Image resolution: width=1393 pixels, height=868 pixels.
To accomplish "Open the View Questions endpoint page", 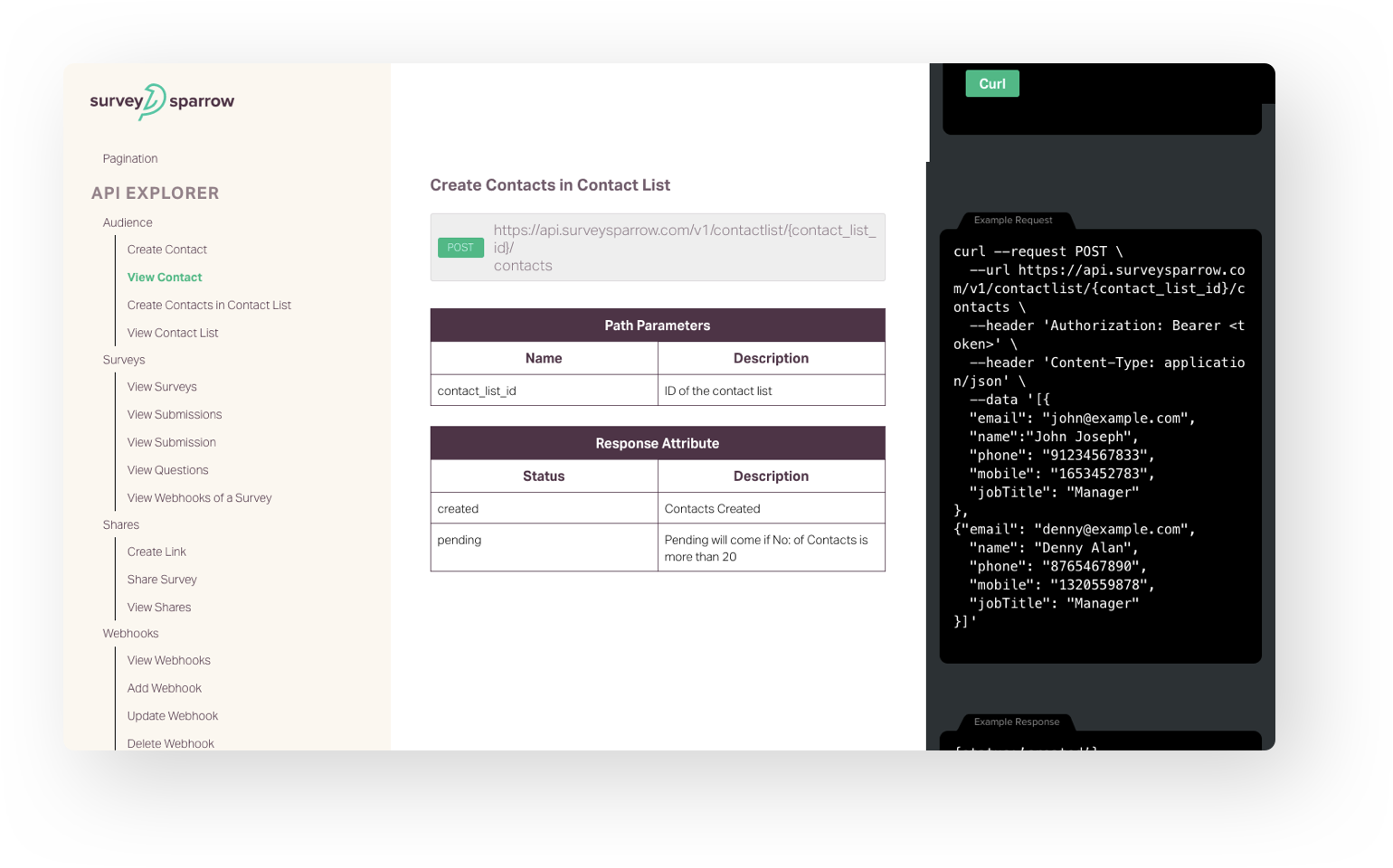I will click(167, 469).
